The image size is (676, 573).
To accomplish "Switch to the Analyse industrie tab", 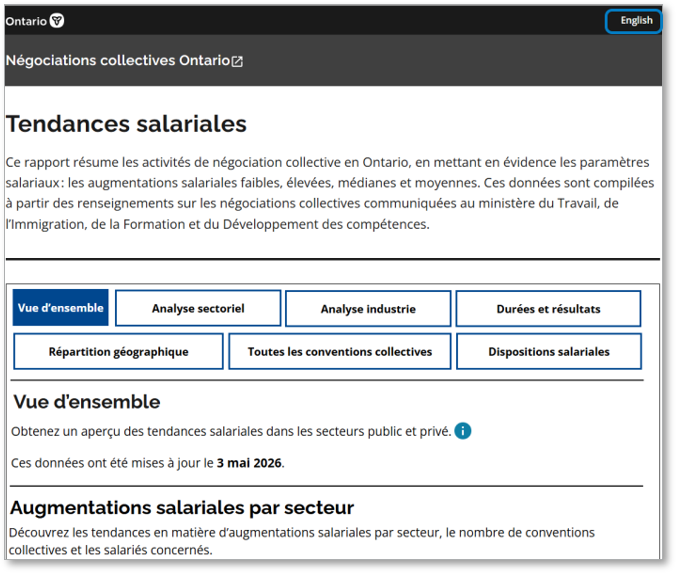I will point(368,309).
